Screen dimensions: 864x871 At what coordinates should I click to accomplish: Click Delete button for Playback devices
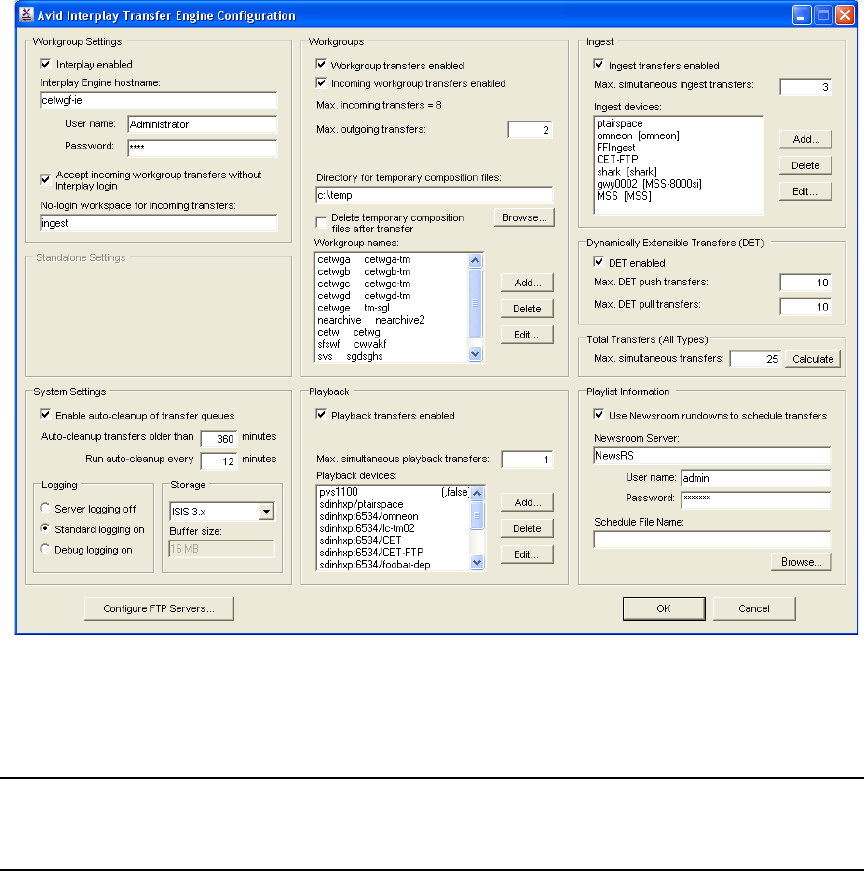coord(527,528)
